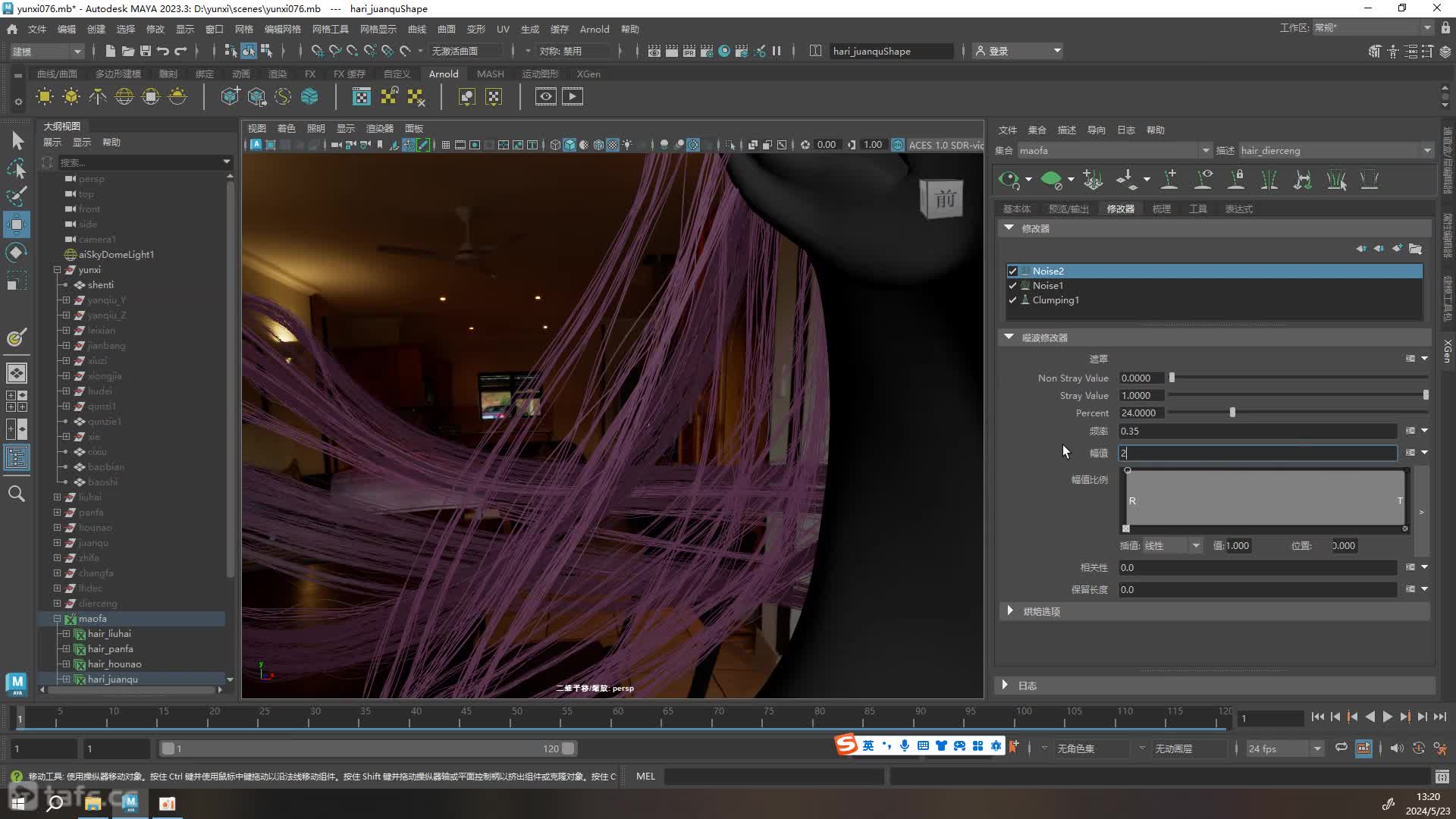Switch to the XGen shelf tab
The image size is (1456, 819).
pyautogui.click(x=588, y=74)
